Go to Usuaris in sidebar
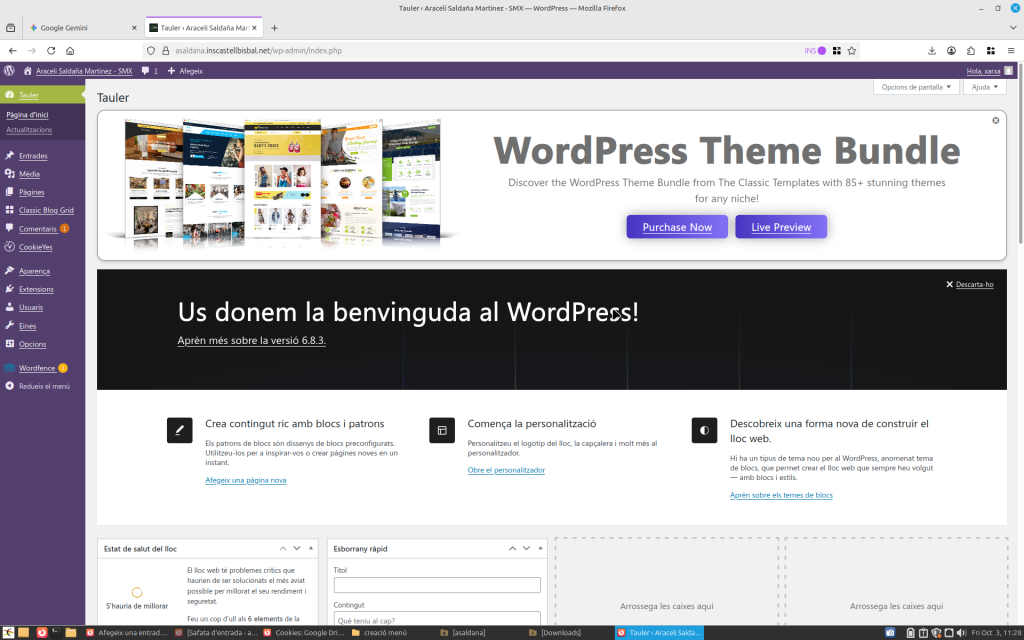 tap(31, 307)
